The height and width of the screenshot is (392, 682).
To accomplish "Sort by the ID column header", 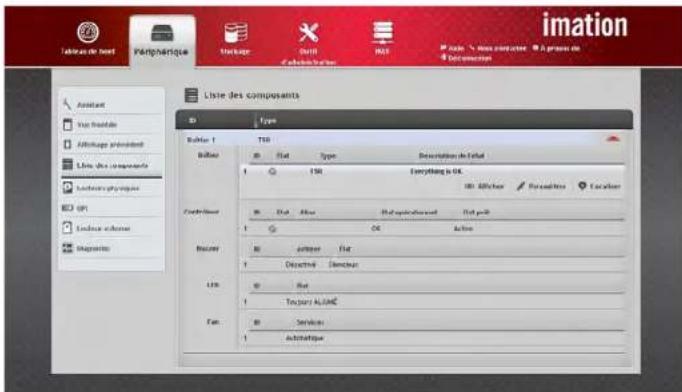I will click(x=192, y=121).
